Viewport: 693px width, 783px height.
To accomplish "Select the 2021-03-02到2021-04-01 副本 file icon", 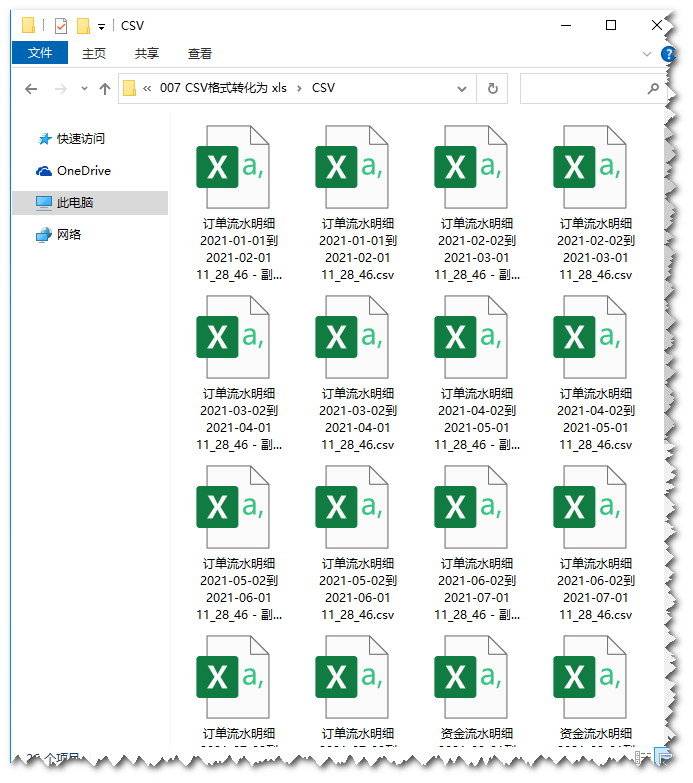I will click(x=233, y=337).
